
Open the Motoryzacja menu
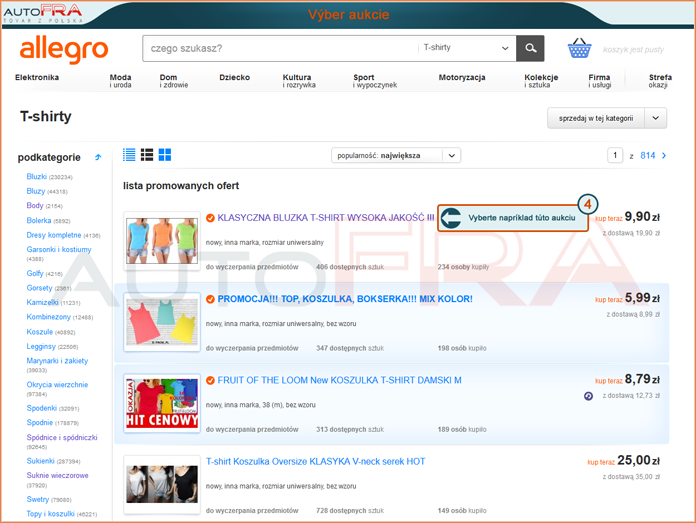[x=462, y=77]
